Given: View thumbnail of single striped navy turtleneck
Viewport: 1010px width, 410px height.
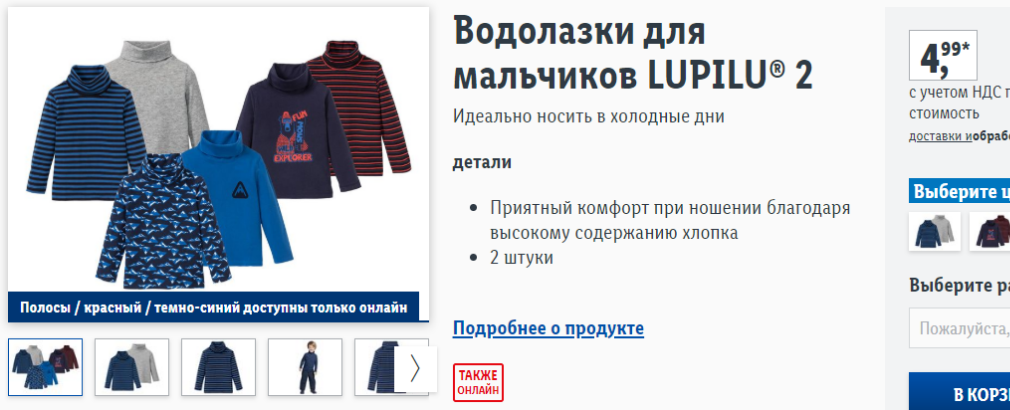Looking at the screenshot, I should point(218,367).
